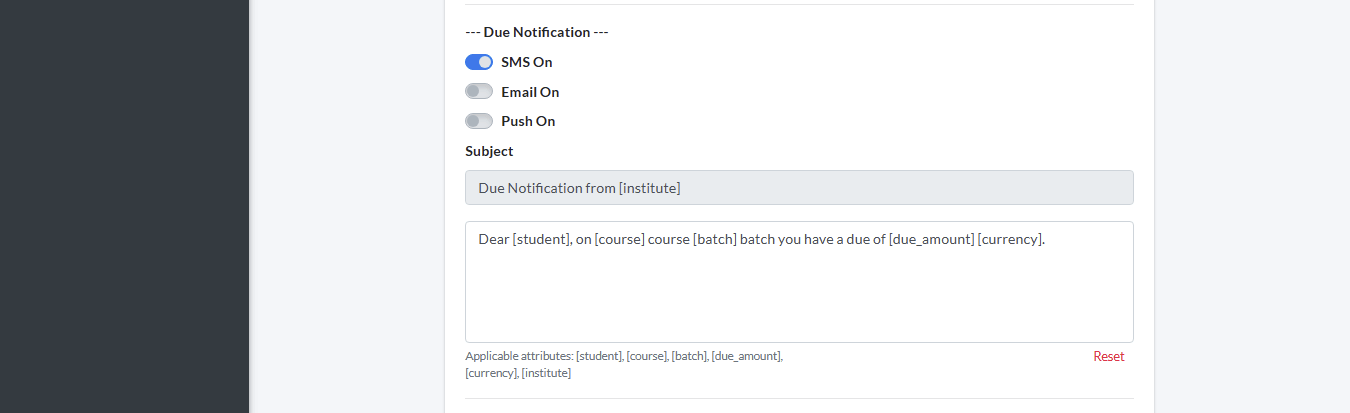Reset the due notification message template

click(x=1108, y=356)
